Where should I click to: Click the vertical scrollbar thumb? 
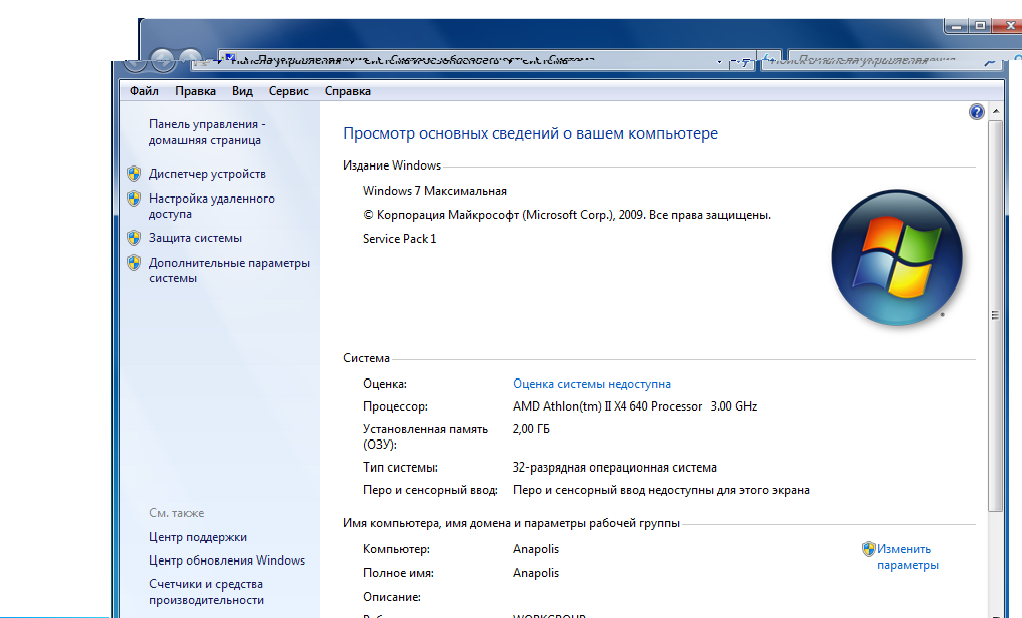(996, 316)
